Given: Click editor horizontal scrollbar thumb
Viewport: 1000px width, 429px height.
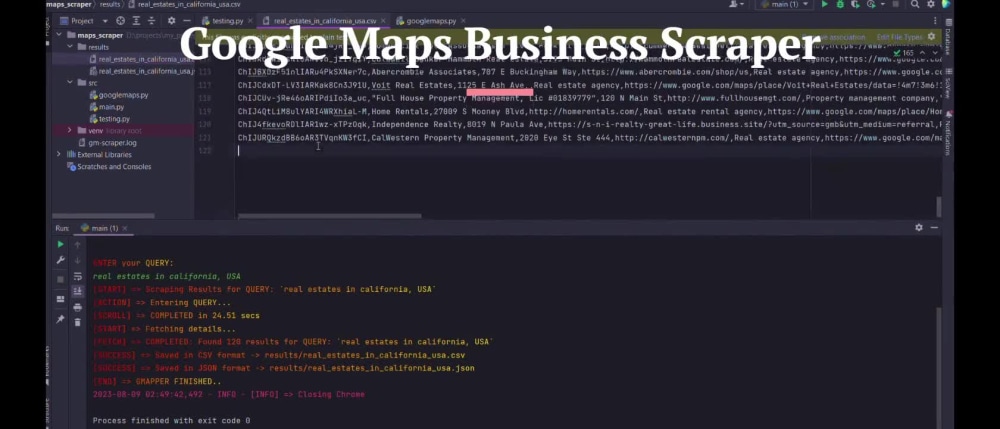Looking at the screenshot, I should point(329,216).
